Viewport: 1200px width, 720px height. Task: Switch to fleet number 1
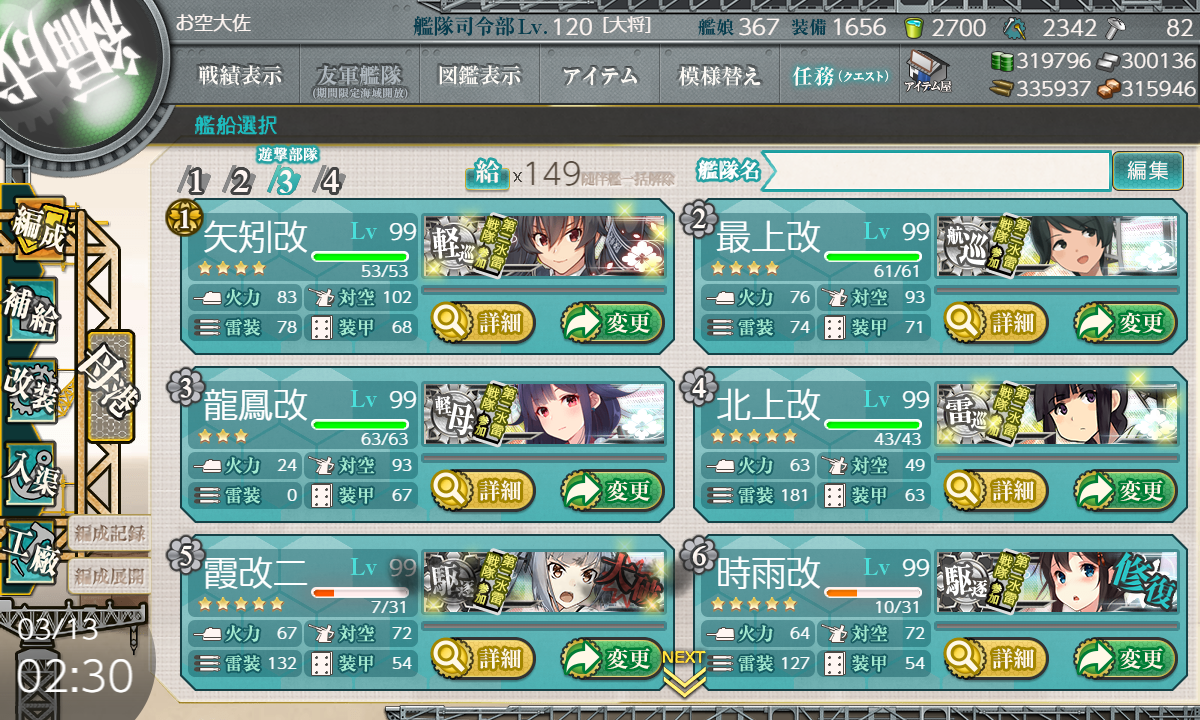click(x=196, y=181)
